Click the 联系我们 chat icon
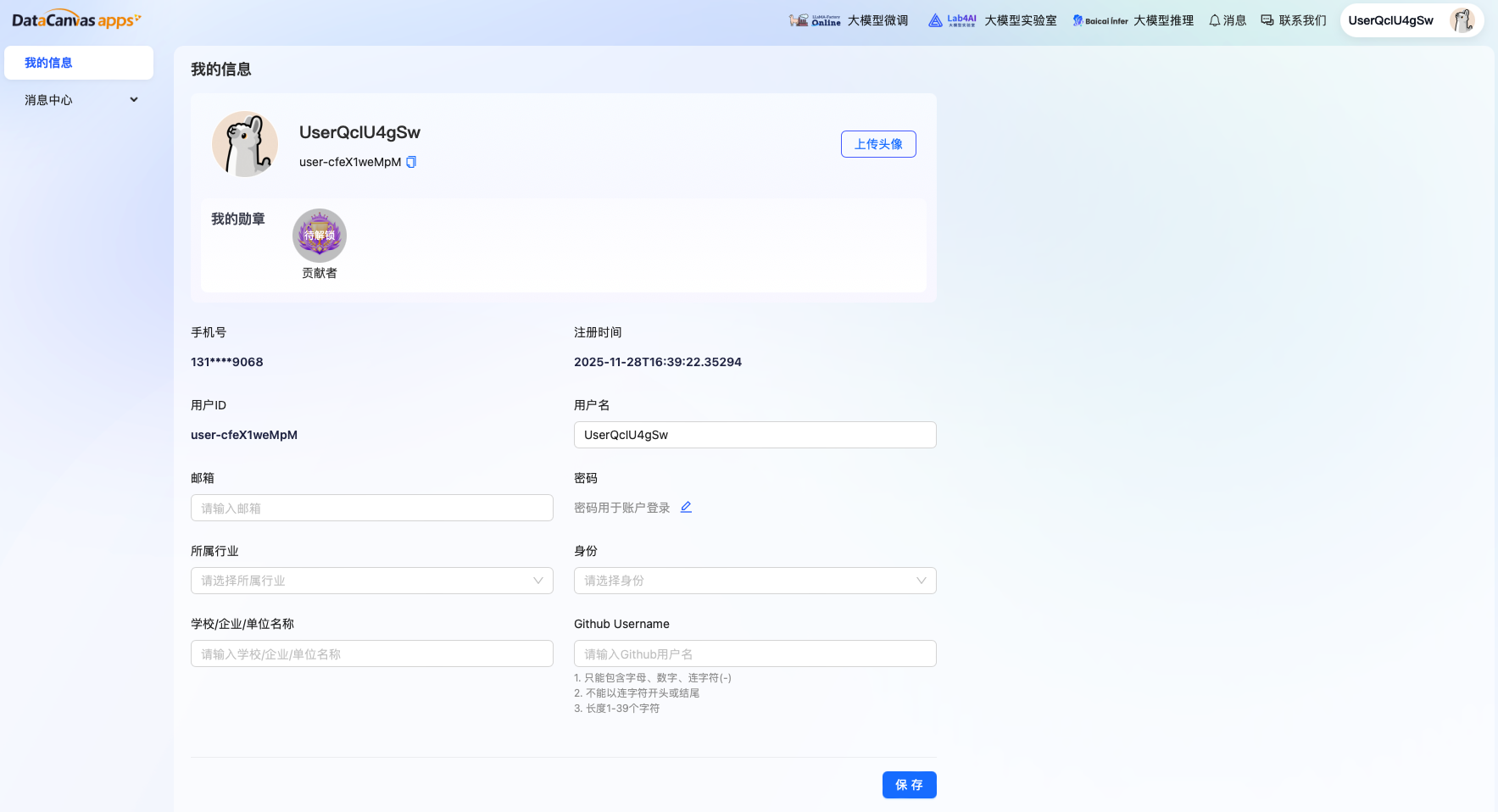 (1267, 19)
